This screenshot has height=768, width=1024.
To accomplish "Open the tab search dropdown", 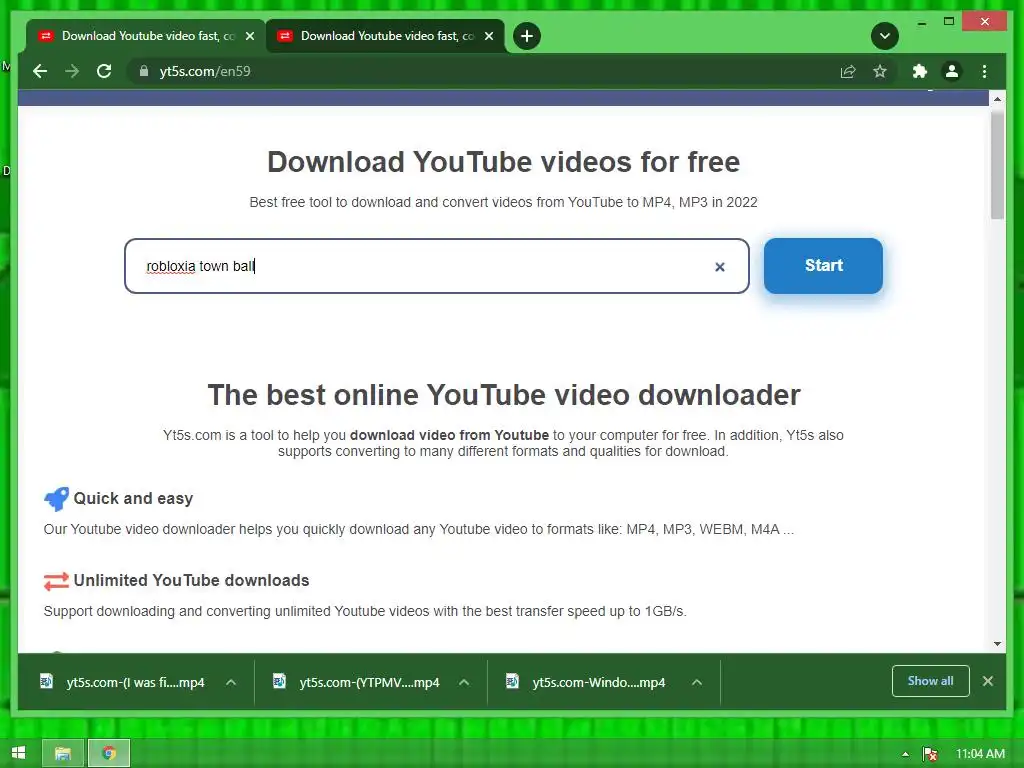I will (x=885, y=36).
